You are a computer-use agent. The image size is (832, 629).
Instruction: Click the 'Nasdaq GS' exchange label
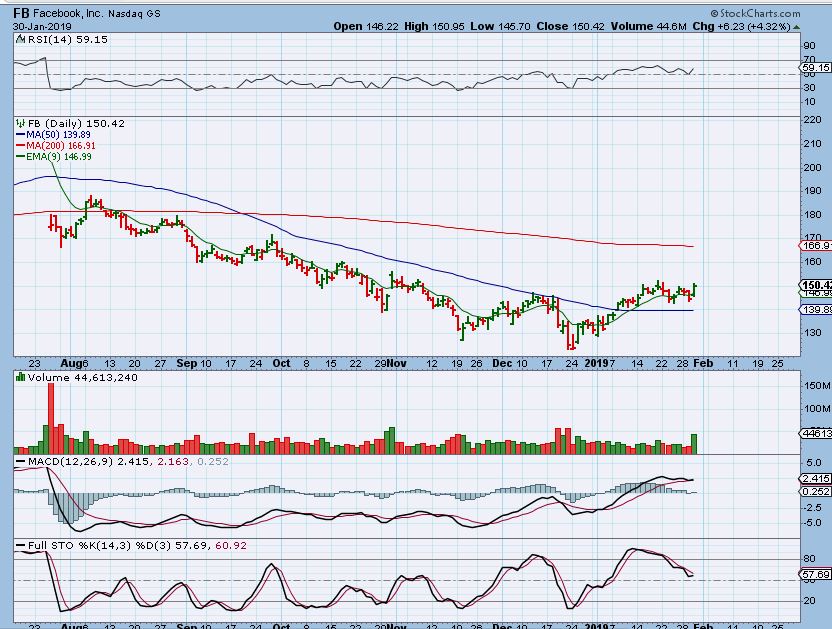[134, 14]
